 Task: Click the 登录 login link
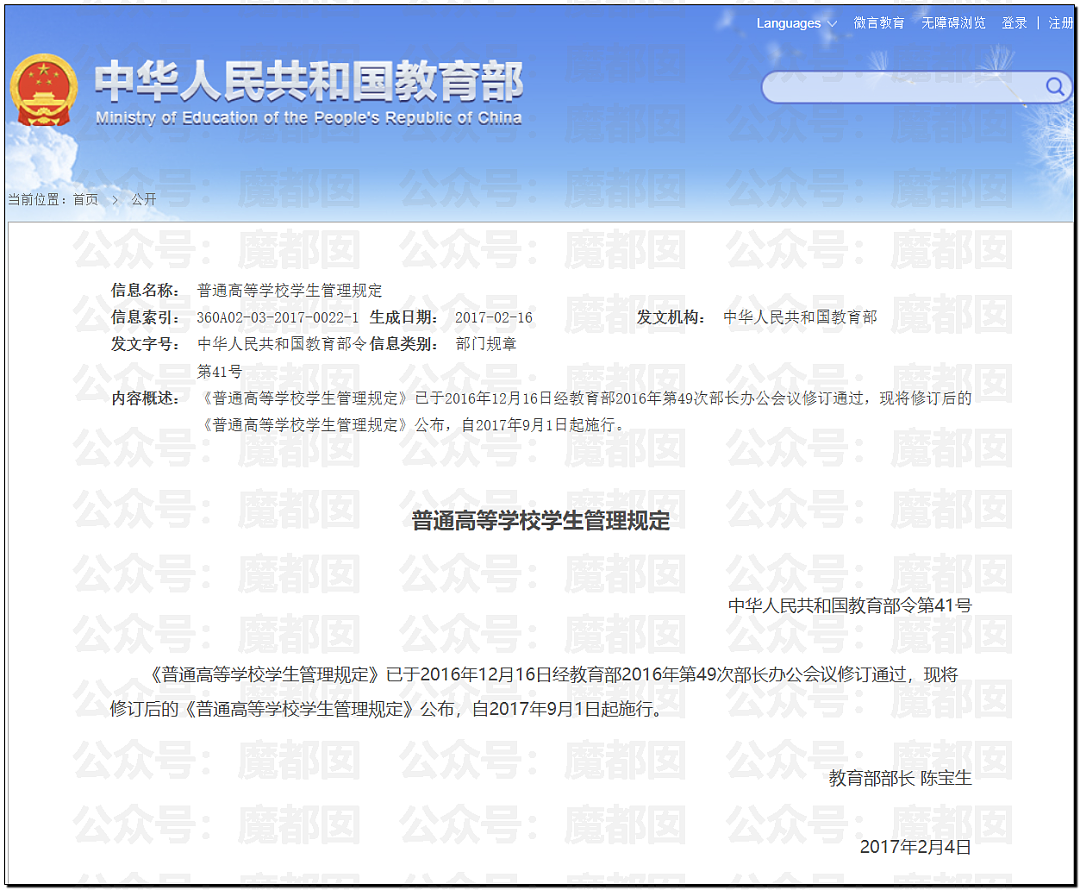point(1014,23)
